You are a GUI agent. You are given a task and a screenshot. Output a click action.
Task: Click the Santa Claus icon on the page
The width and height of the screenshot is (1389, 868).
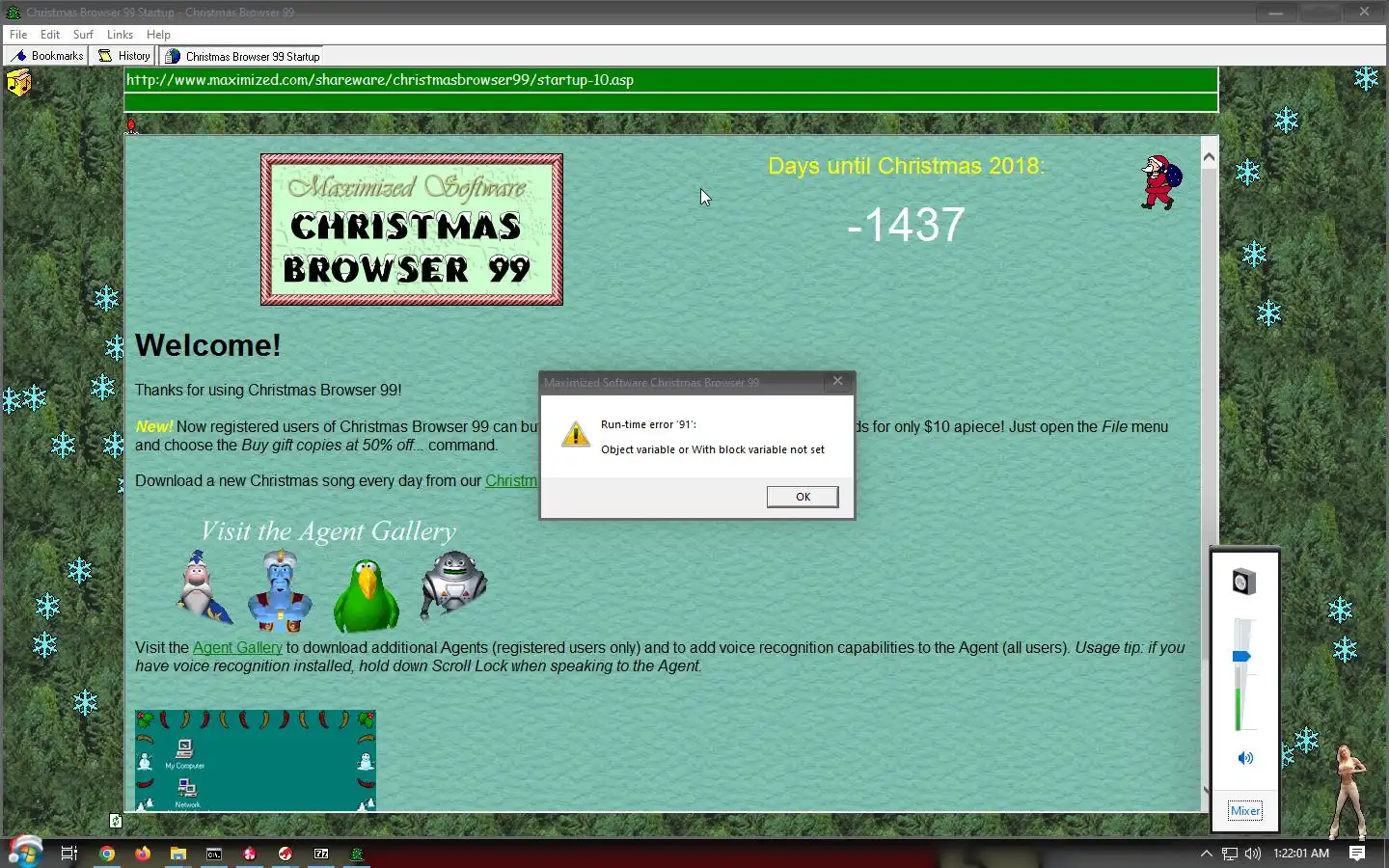tap(1160, 182)
